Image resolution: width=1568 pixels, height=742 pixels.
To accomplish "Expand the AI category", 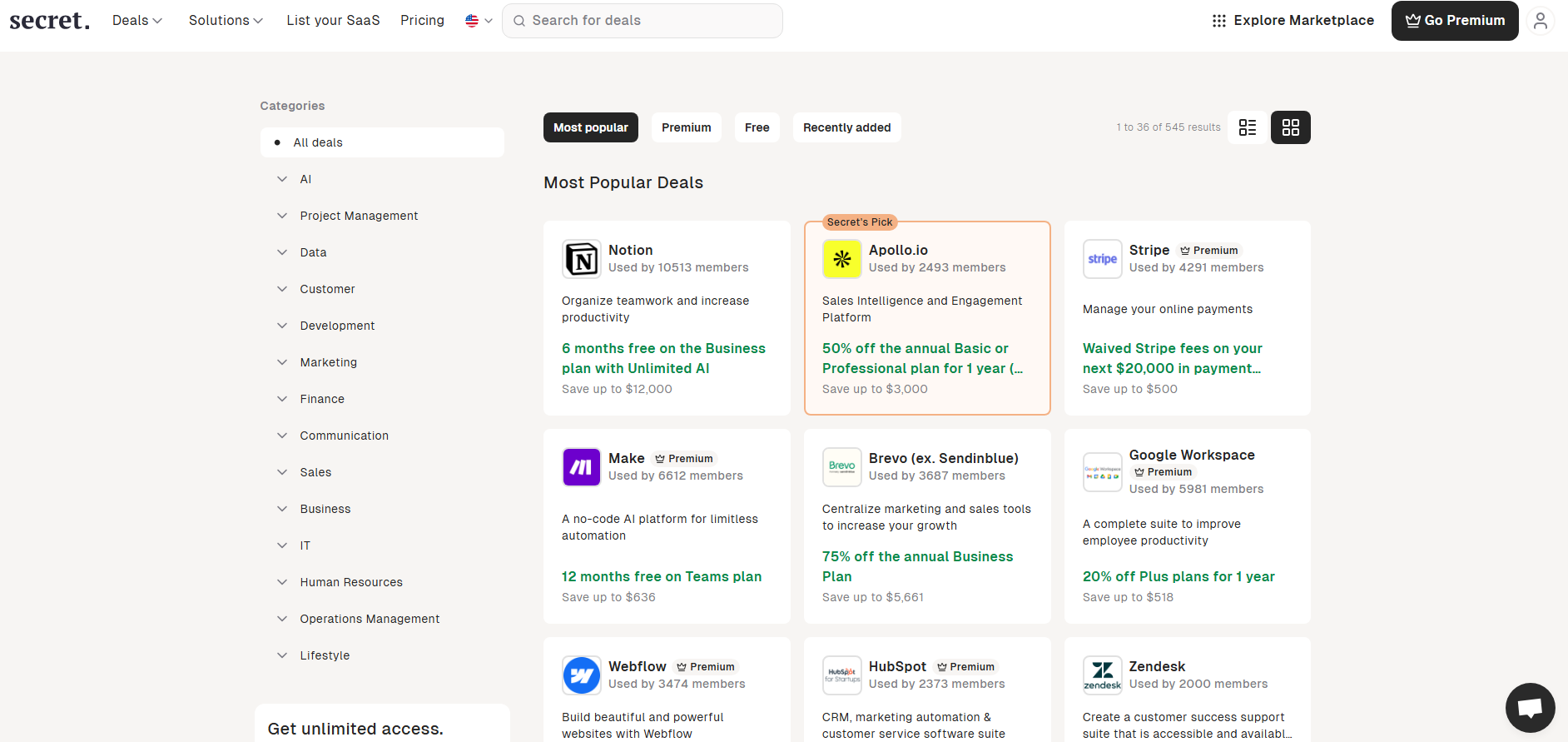I will click(305, 179).
